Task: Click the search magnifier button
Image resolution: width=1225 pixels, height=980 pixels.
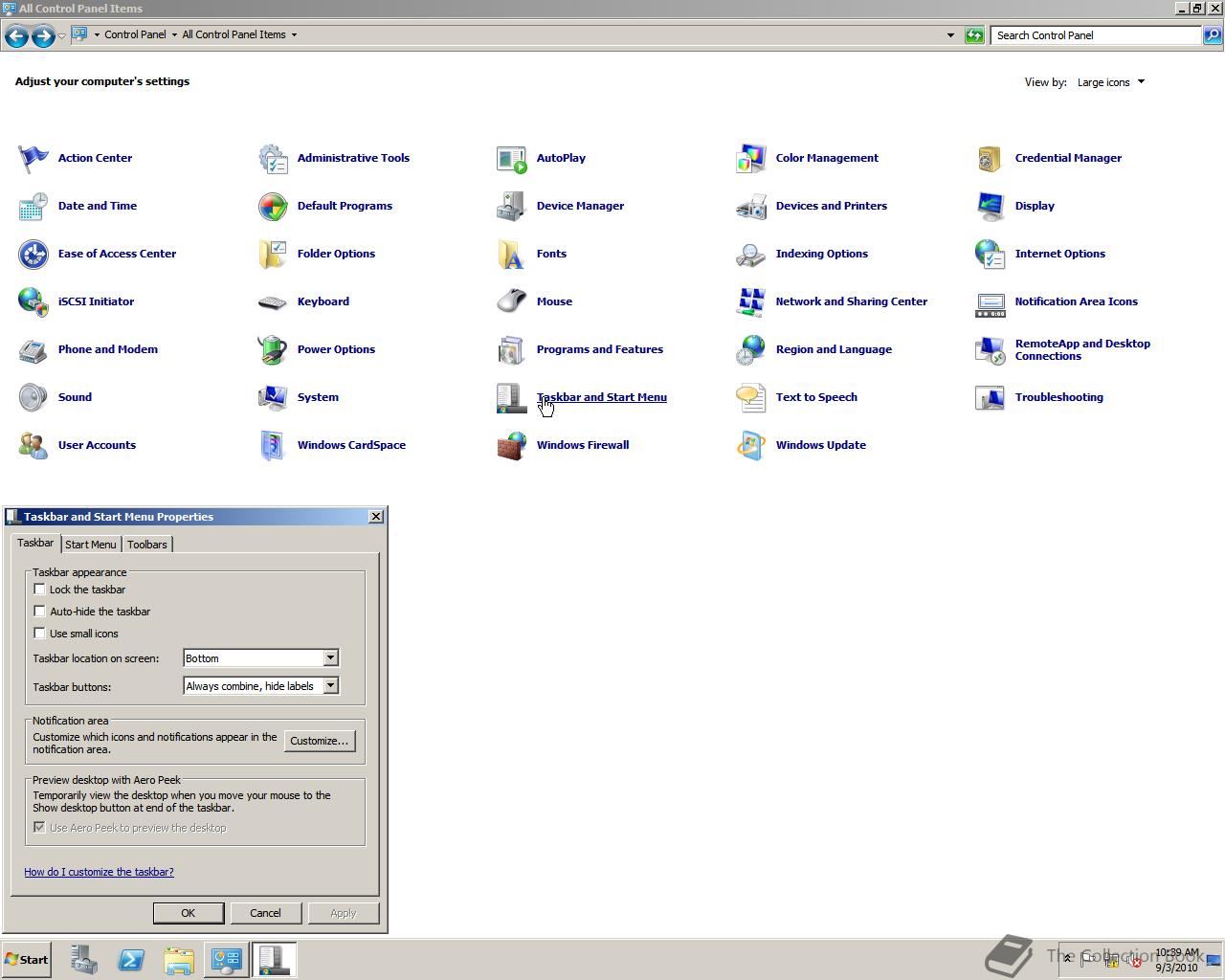Action: point(1213,35)
